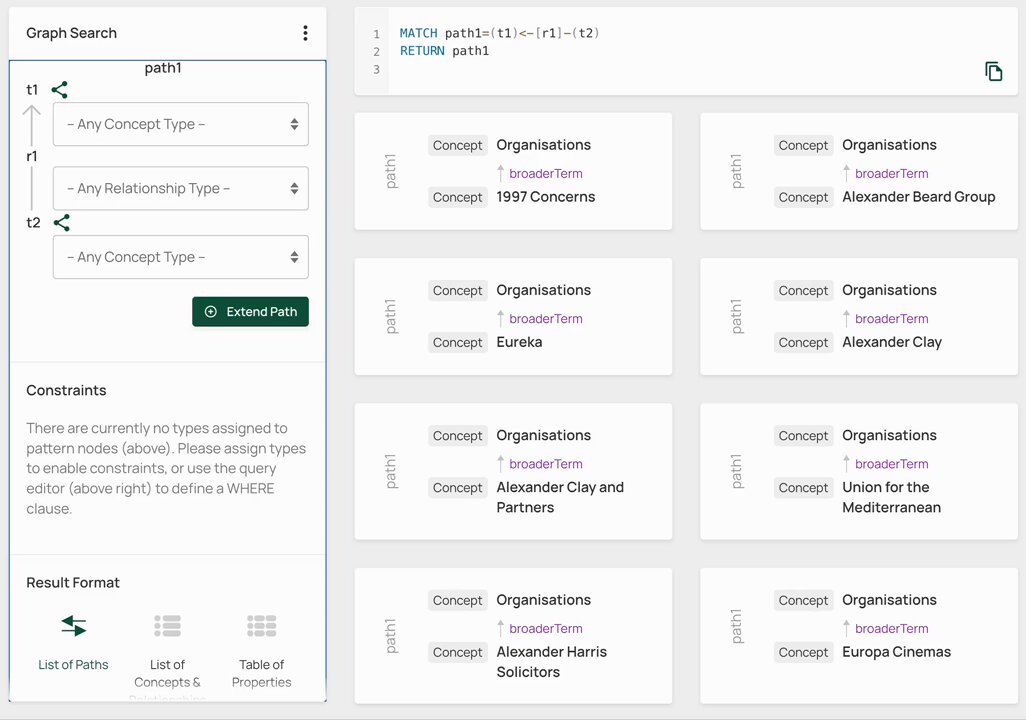
Task: Copy the query with the clipboard icon
Action: [x=993, y=71]
